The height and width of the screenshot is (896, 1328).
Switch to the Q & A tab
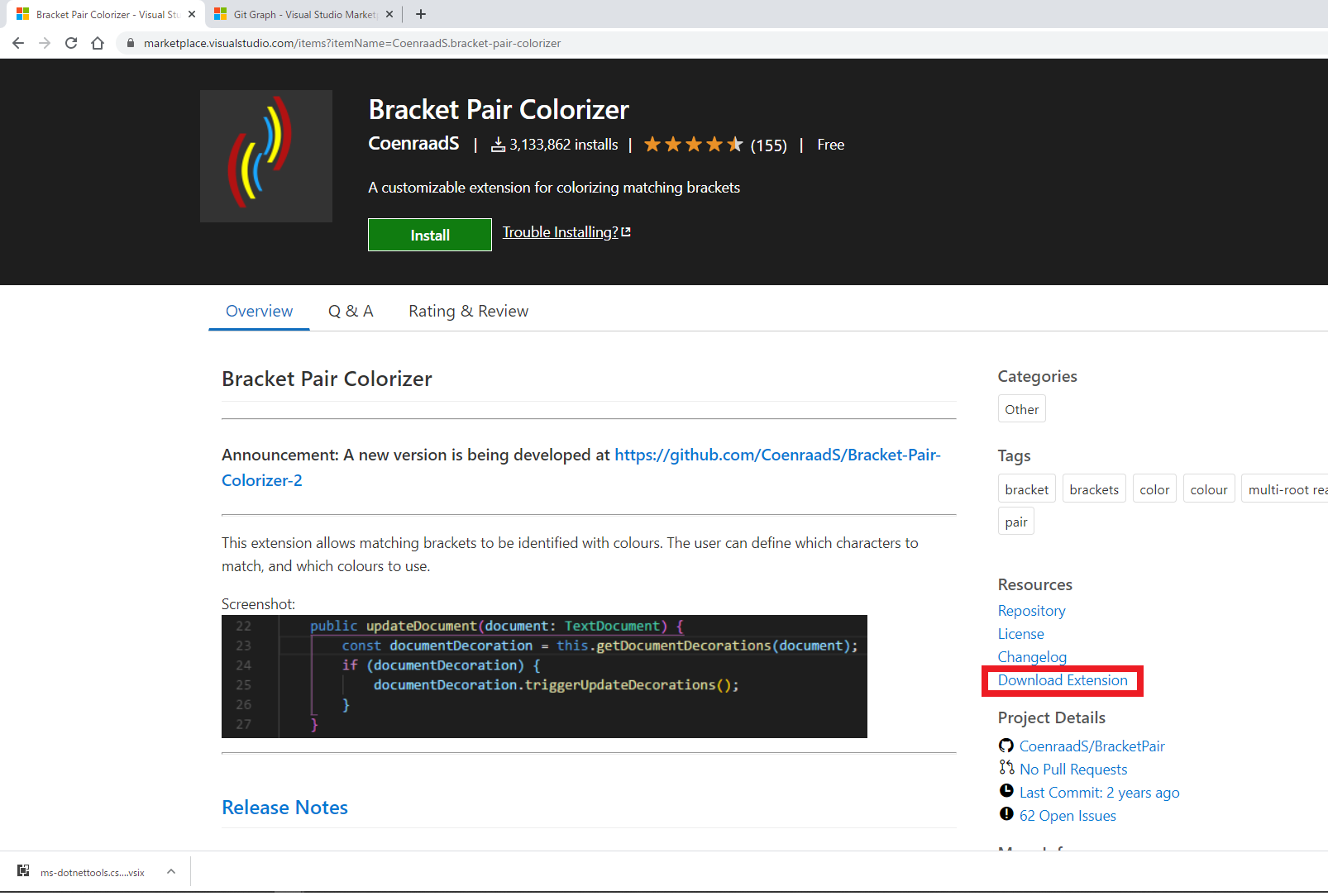point(351,311)
